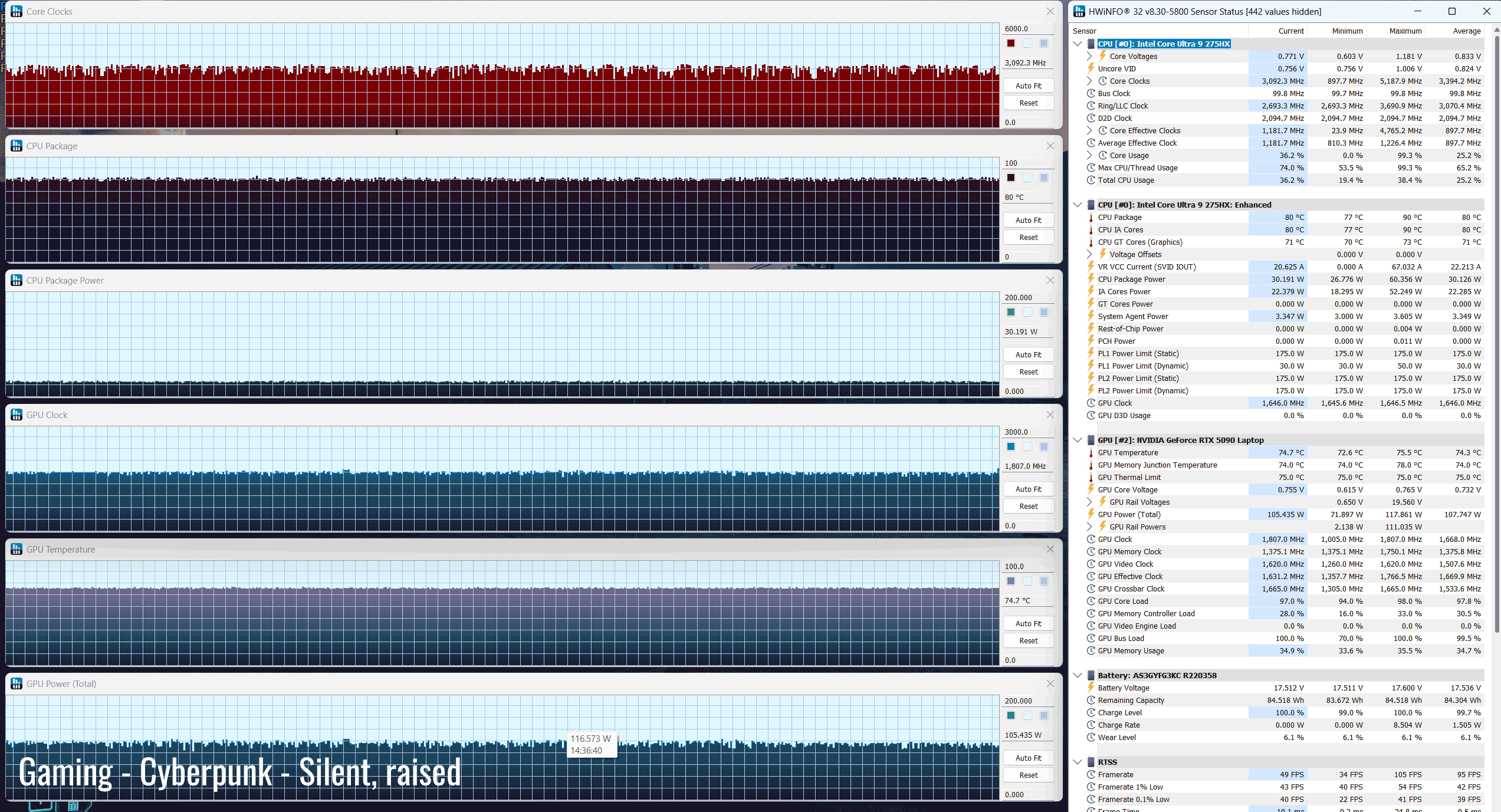Click chip icon of RTX 5090 Laptop group
Image resolution: width=1501 pixels, height=812 pixels.
(1091, 440)
